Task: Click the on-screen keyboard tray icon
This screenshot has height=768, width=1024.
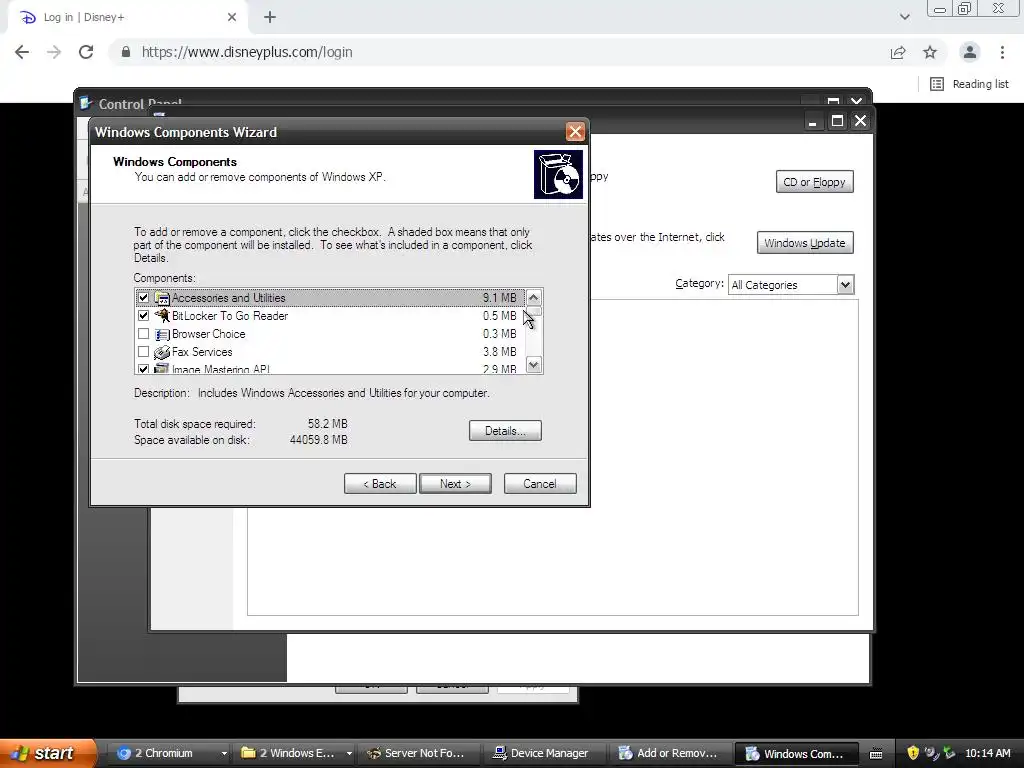Action: tap(876, 754)
